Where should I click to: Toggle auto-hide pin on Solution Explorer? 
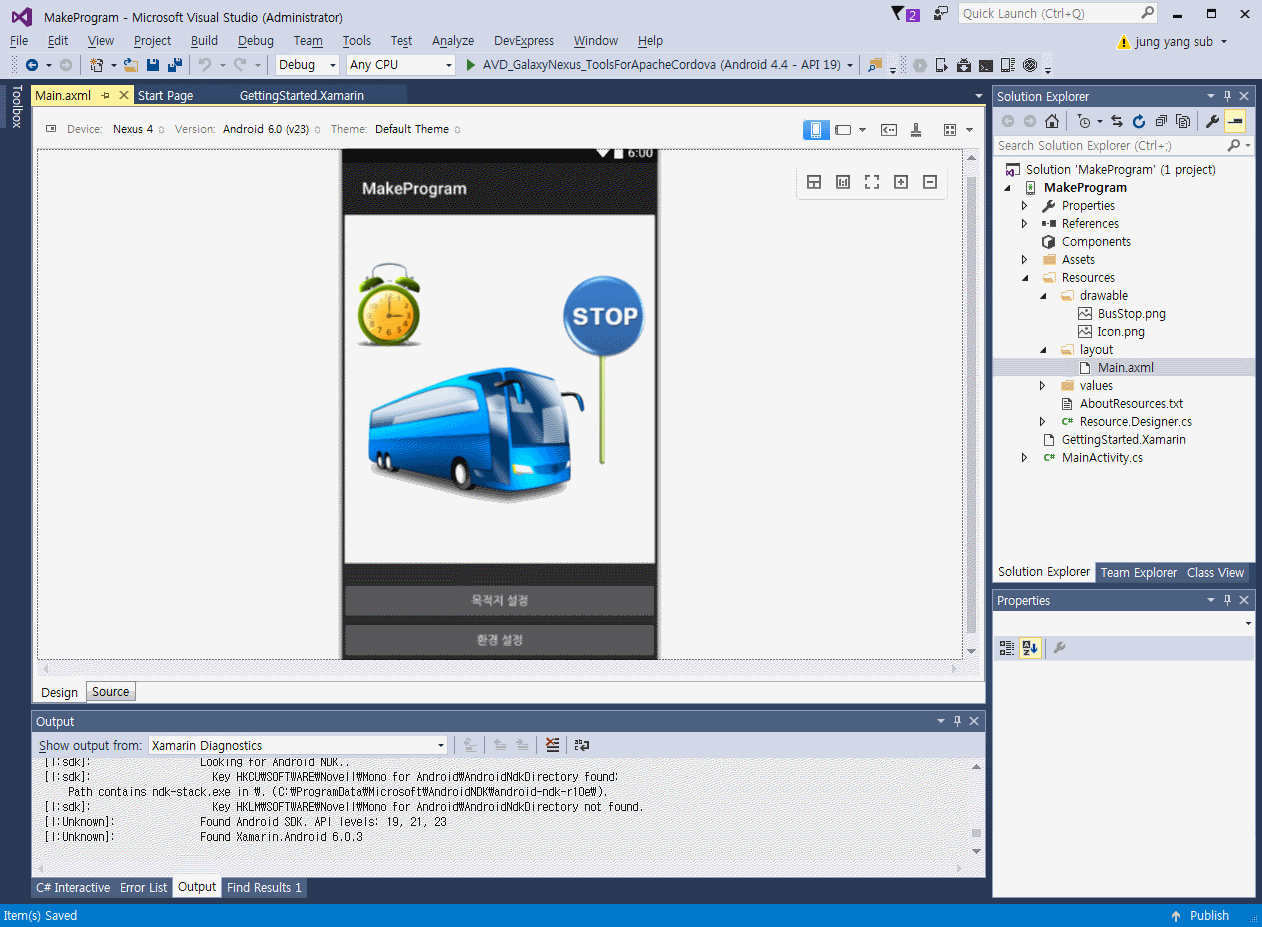(1227, 96)
